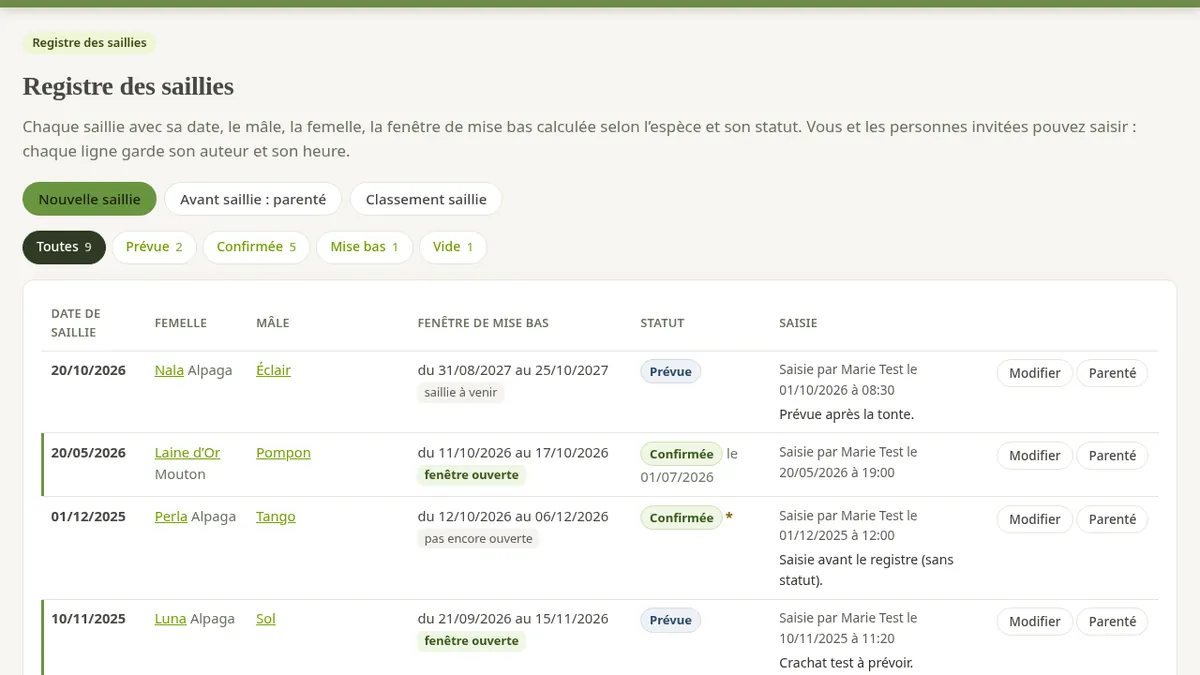The width and height of the screenshot is (1200, 675).
Task: Click the window du 11/10/2026 au 17/10/2026
Action: pyautogui.click(x=513, y=453)
